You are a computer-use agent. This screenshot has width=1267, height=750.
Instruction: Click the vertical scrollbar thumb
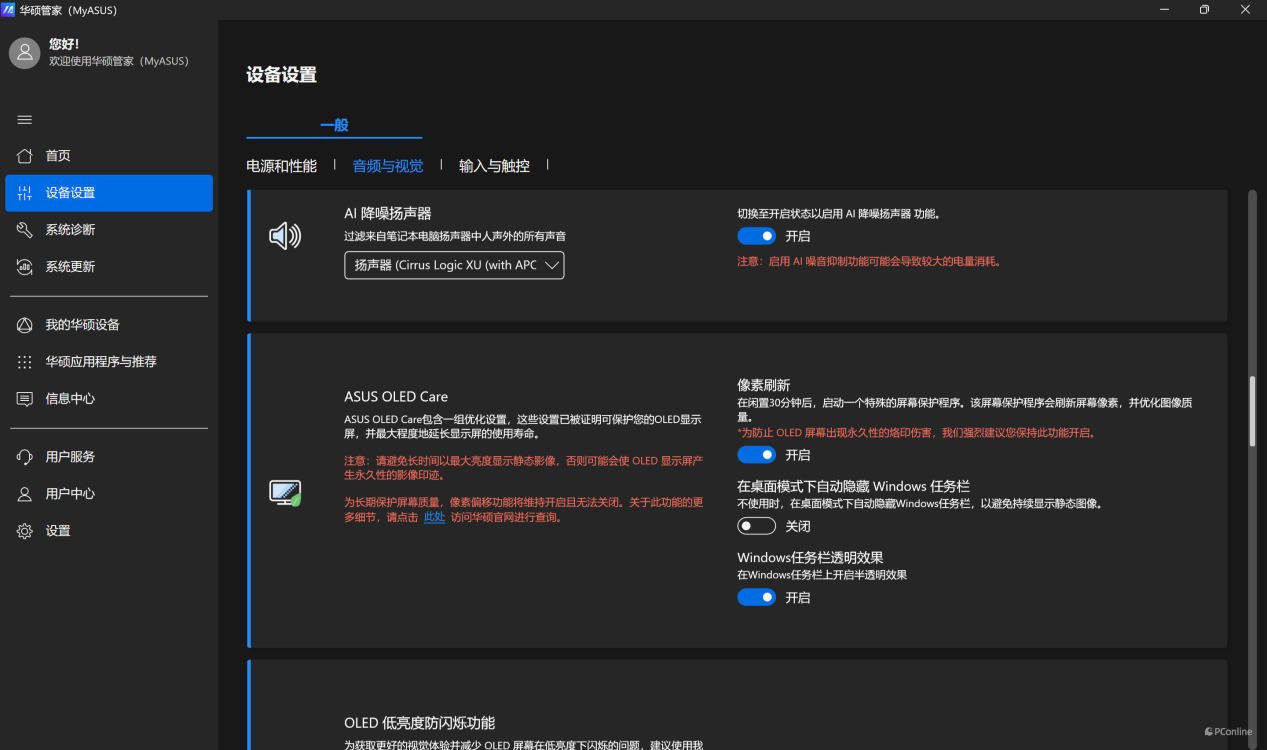(1252, 410)
